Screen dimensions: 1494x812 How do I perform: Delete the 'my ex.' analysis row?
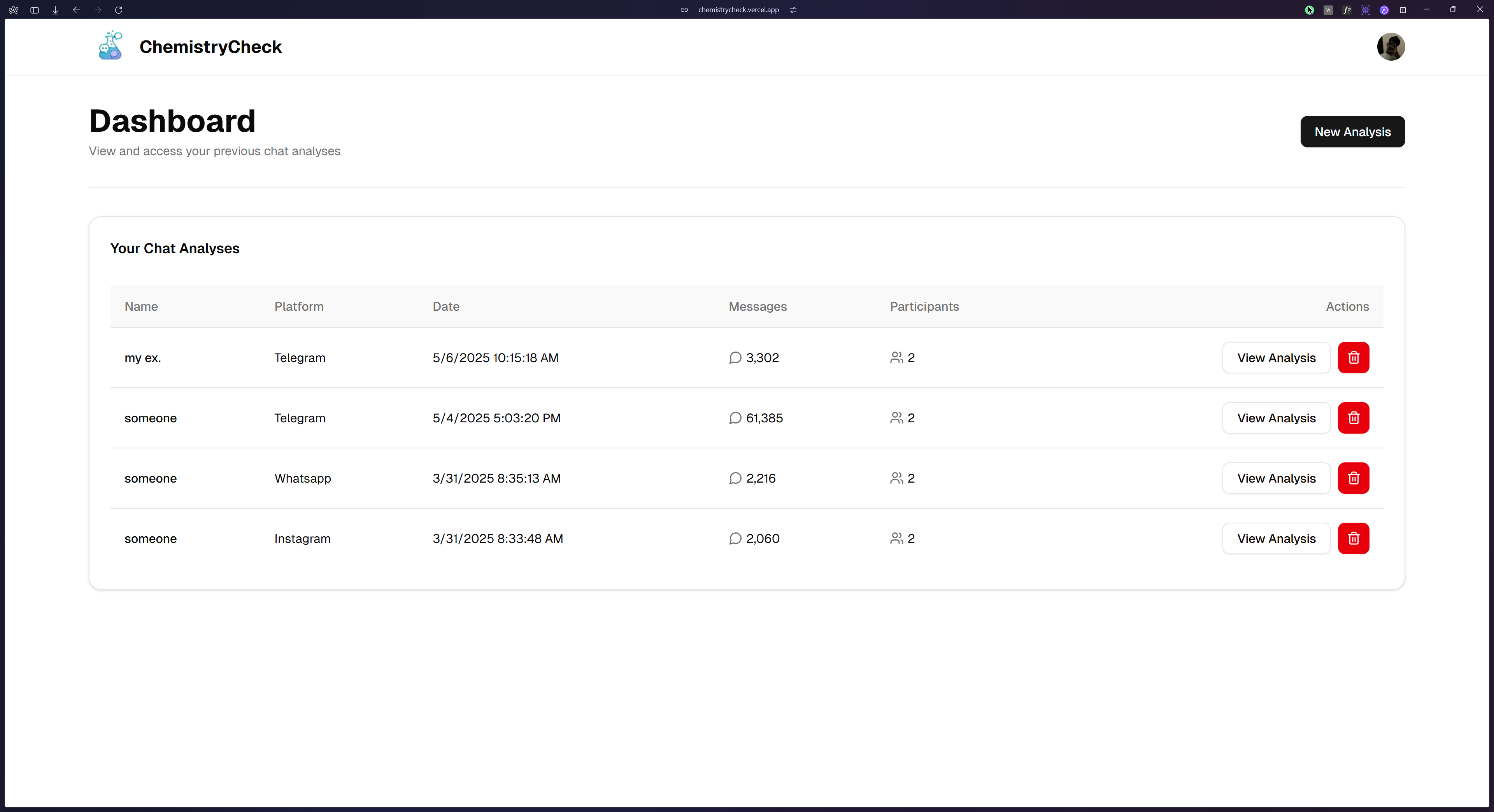coord(1353,358)
